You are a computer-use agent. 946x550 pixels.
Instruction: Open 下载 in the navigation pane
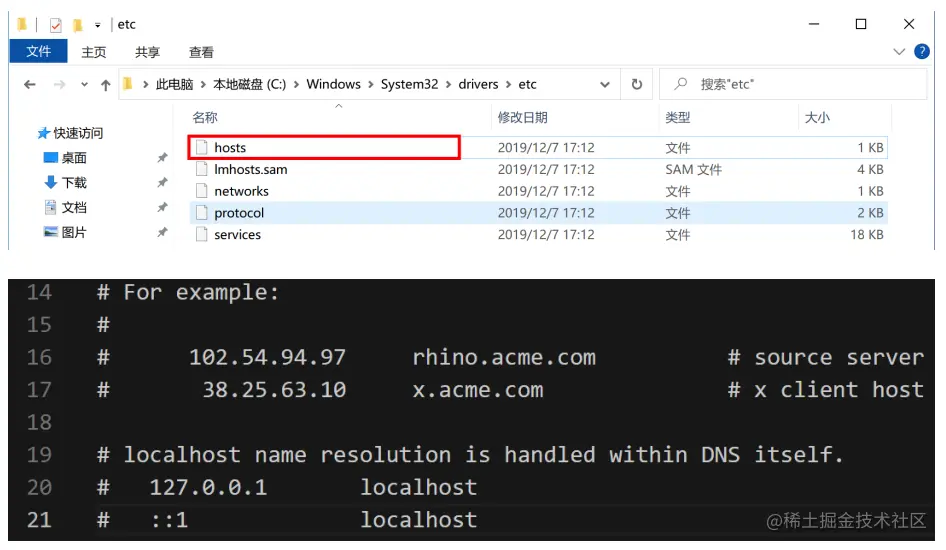[x=66, y=183]
